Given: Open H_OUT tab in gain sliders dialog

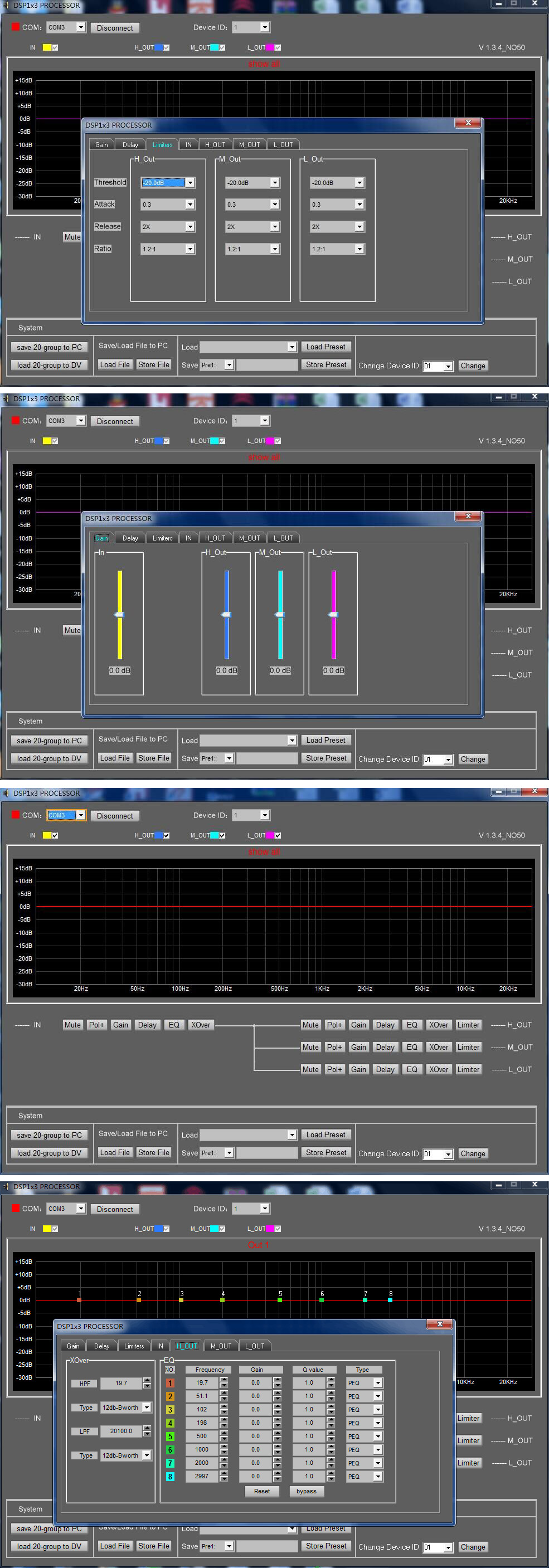Looking at the screenshot, I should pyautogui.click(x=215, y=538).
